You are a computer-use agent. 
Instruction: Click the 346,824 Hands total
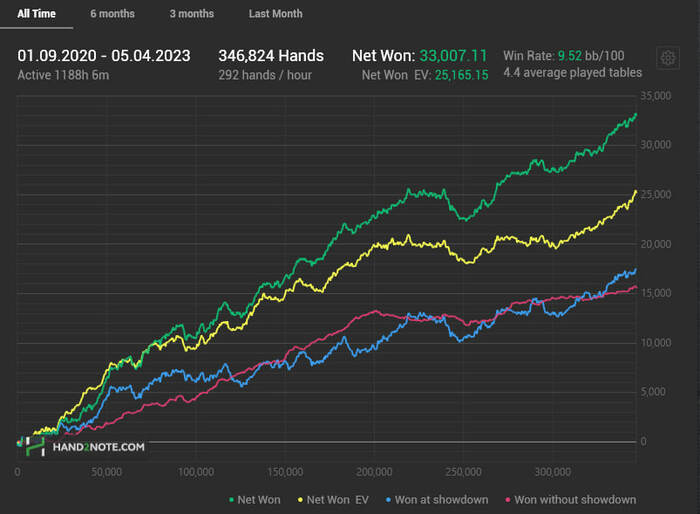(x=271, y=56)
